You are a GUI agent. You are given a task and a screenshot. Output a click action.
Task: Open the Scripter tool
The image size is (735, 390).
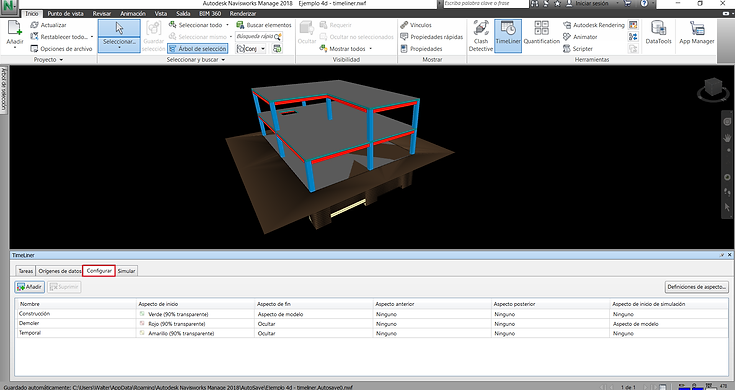coord(578,48)
